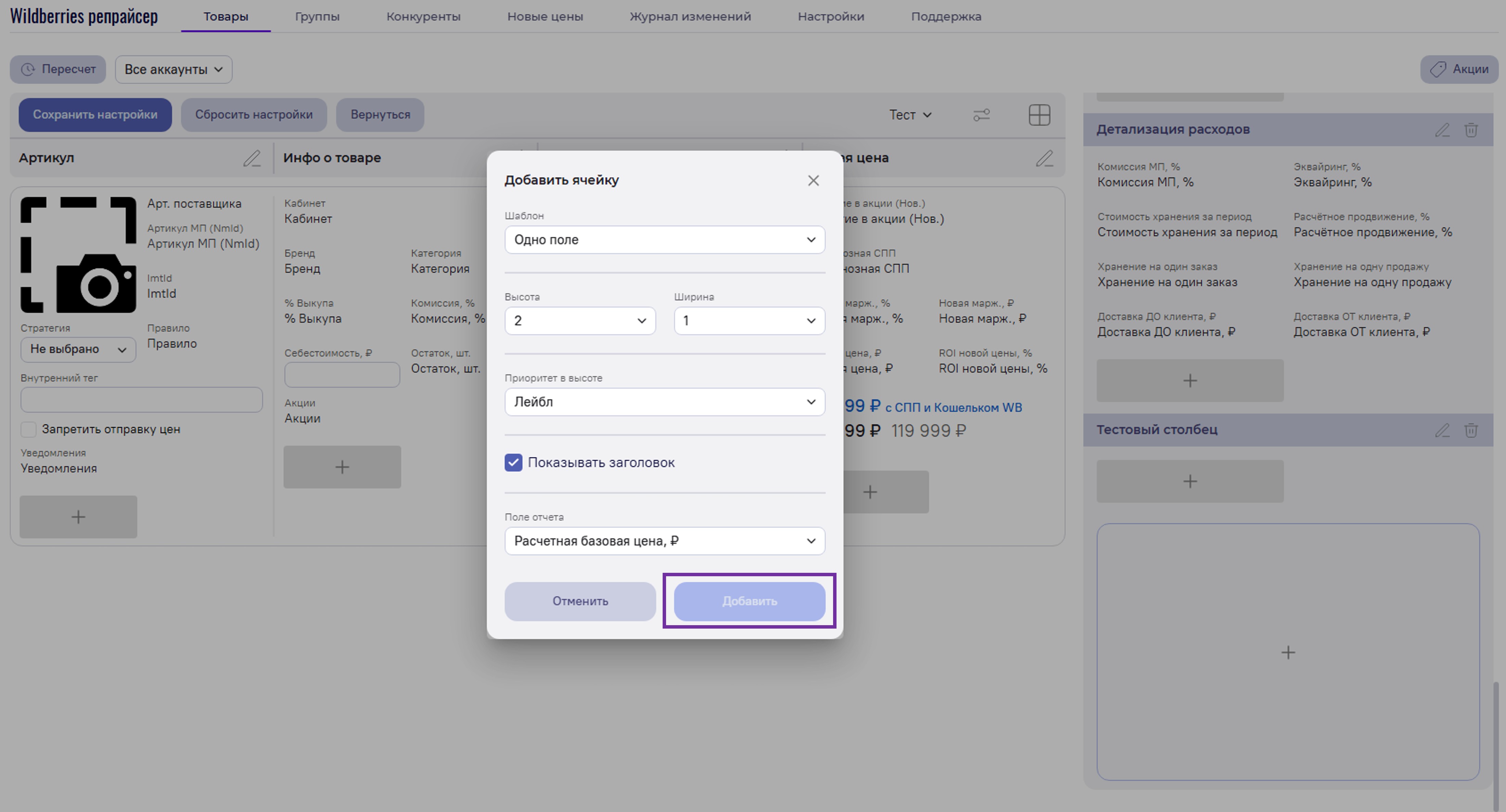Check Запретить отправку цен checkbox
The image size is (1506, 812).
click(x=29, y=430)
